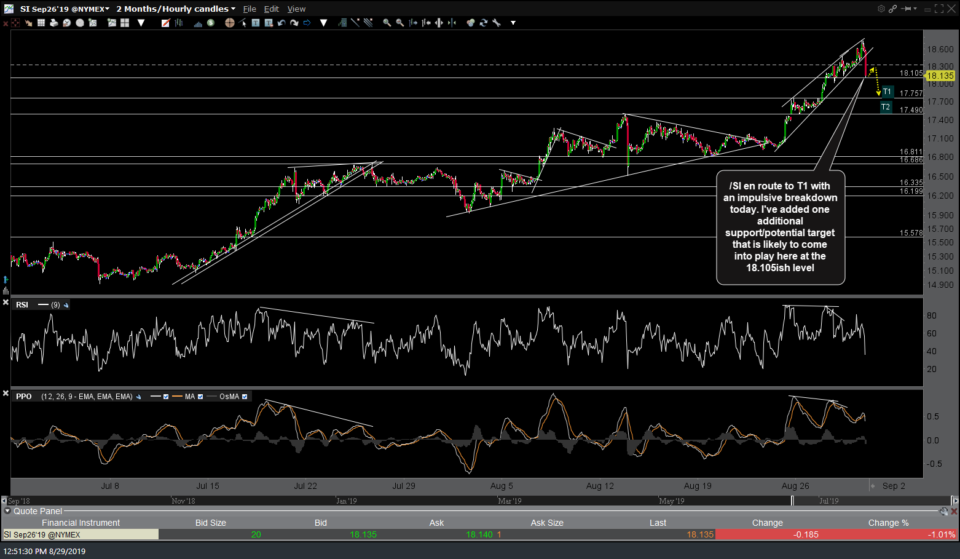Click the Bid Size column header
Image resolution: width=960 pixels, height=559 pixels.
210,523
